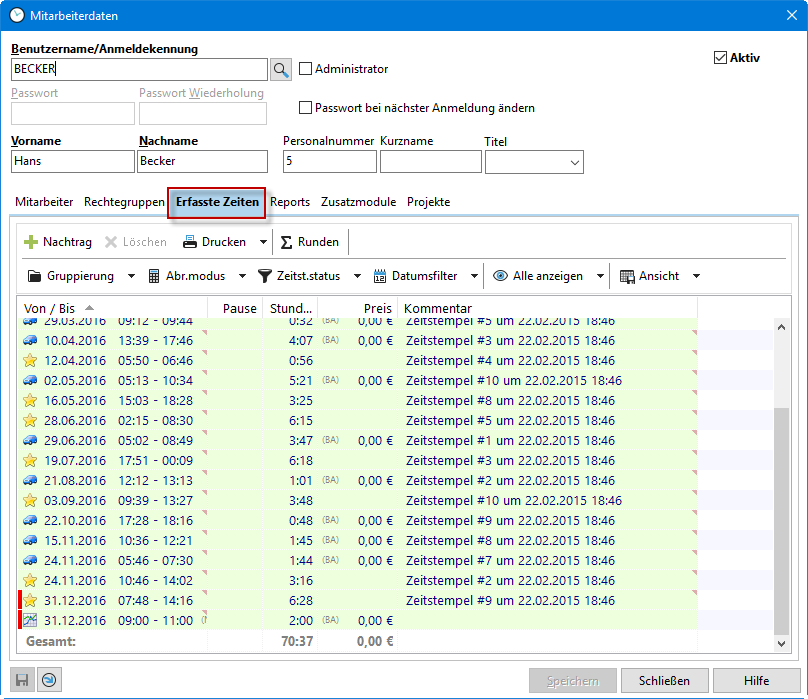The image size is (808, 699).
Task: Click the Drucken printer icon
Action: pos(190,242)
